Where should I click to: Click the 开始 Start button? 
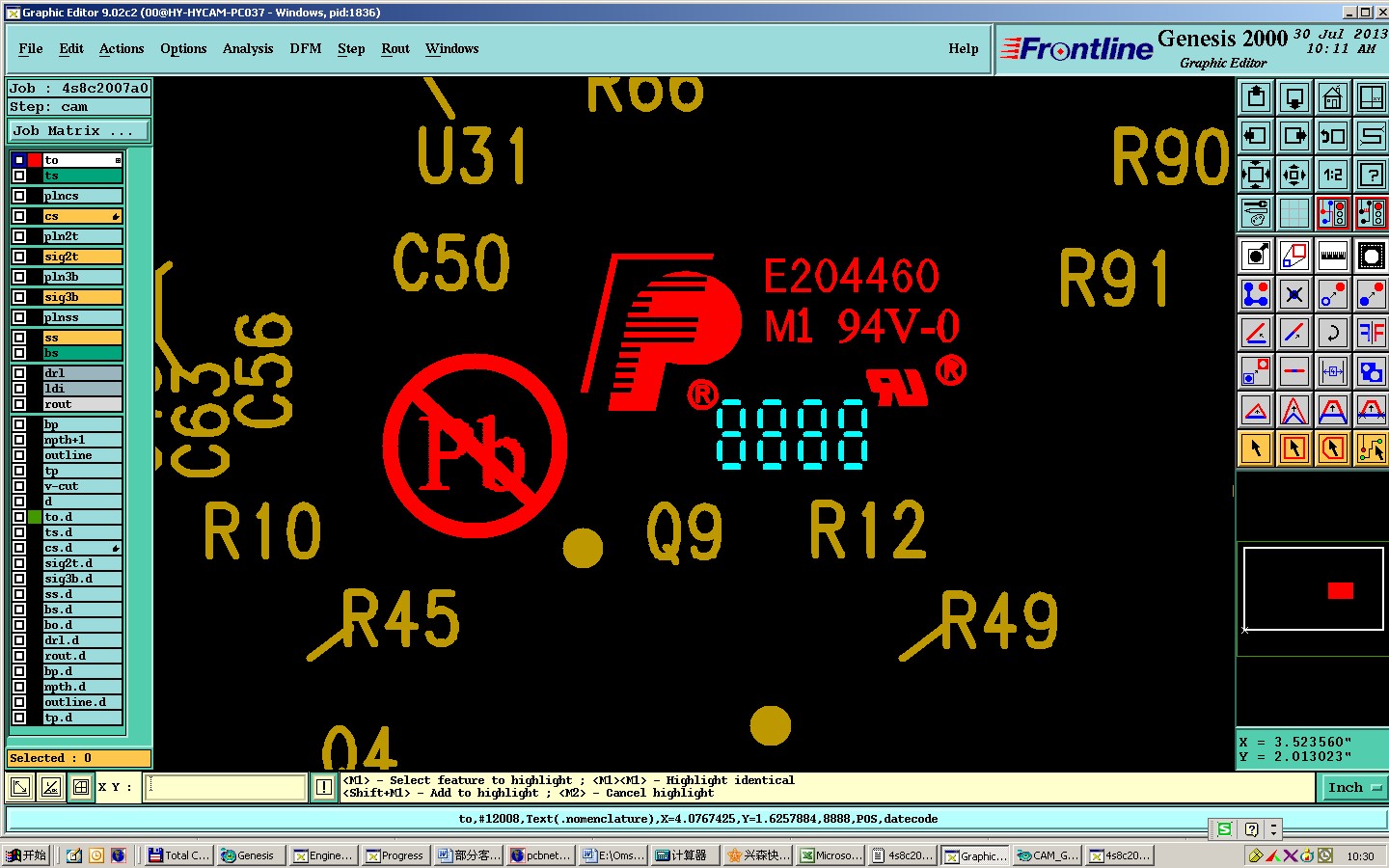coord(26,855)
